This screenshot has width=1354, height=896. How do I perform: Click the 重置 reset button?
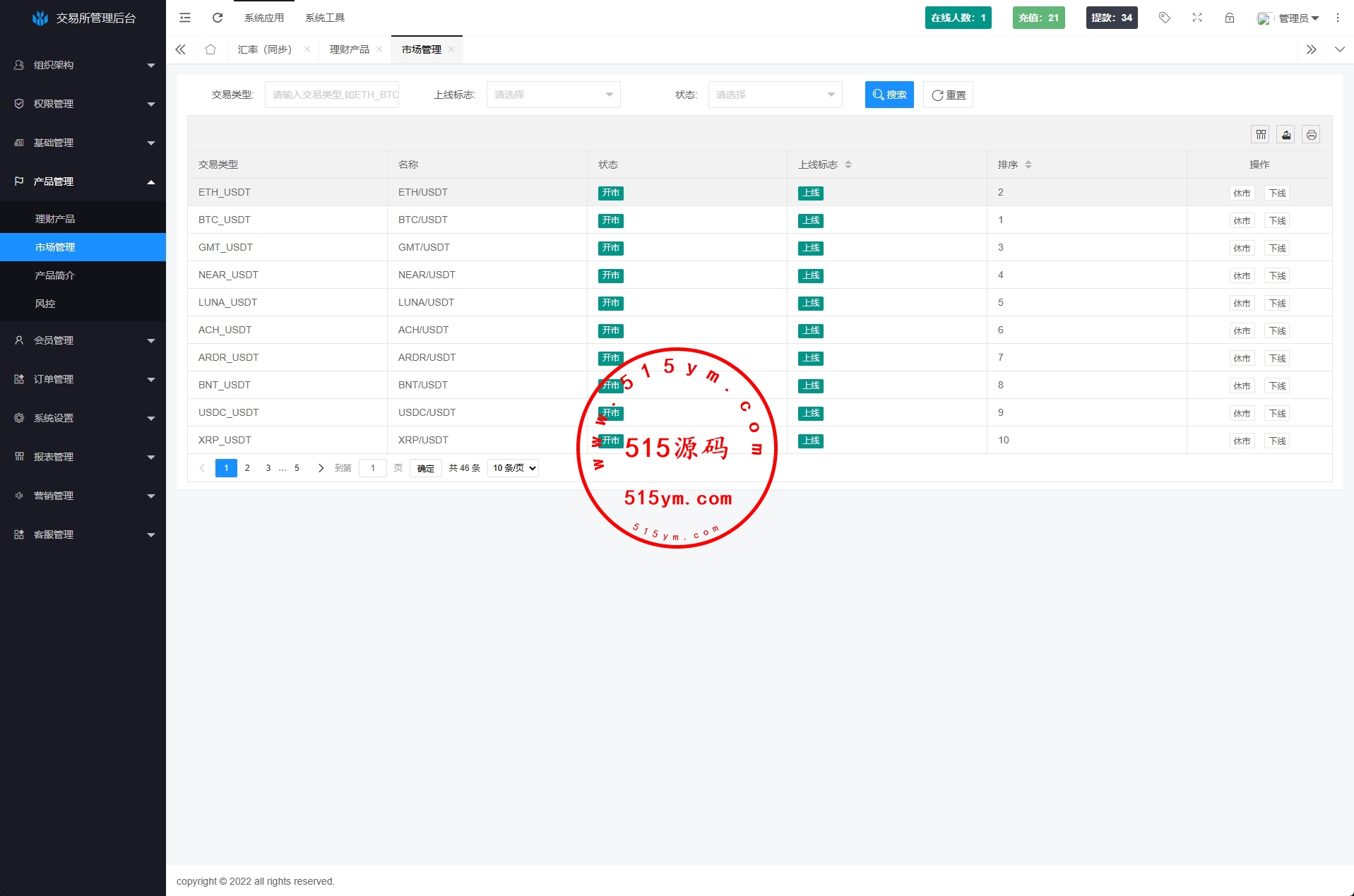click(x=948, y=95)
